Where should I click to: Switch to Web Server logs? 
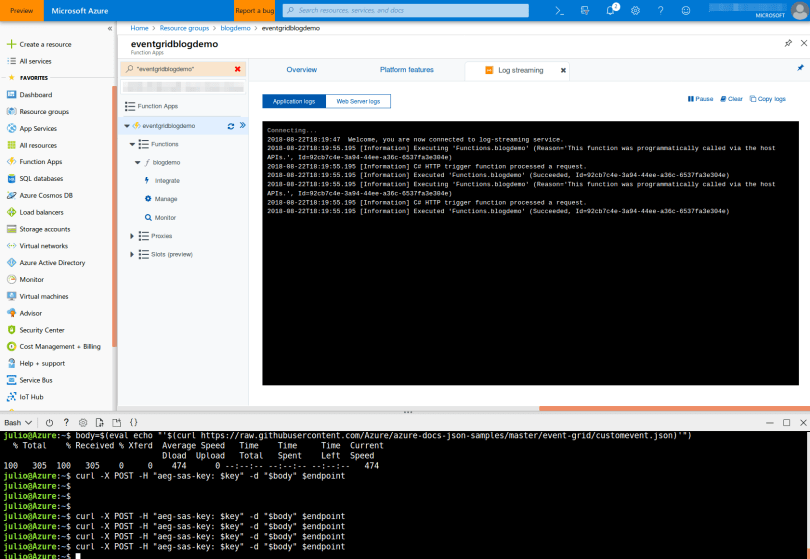(357, 101)
